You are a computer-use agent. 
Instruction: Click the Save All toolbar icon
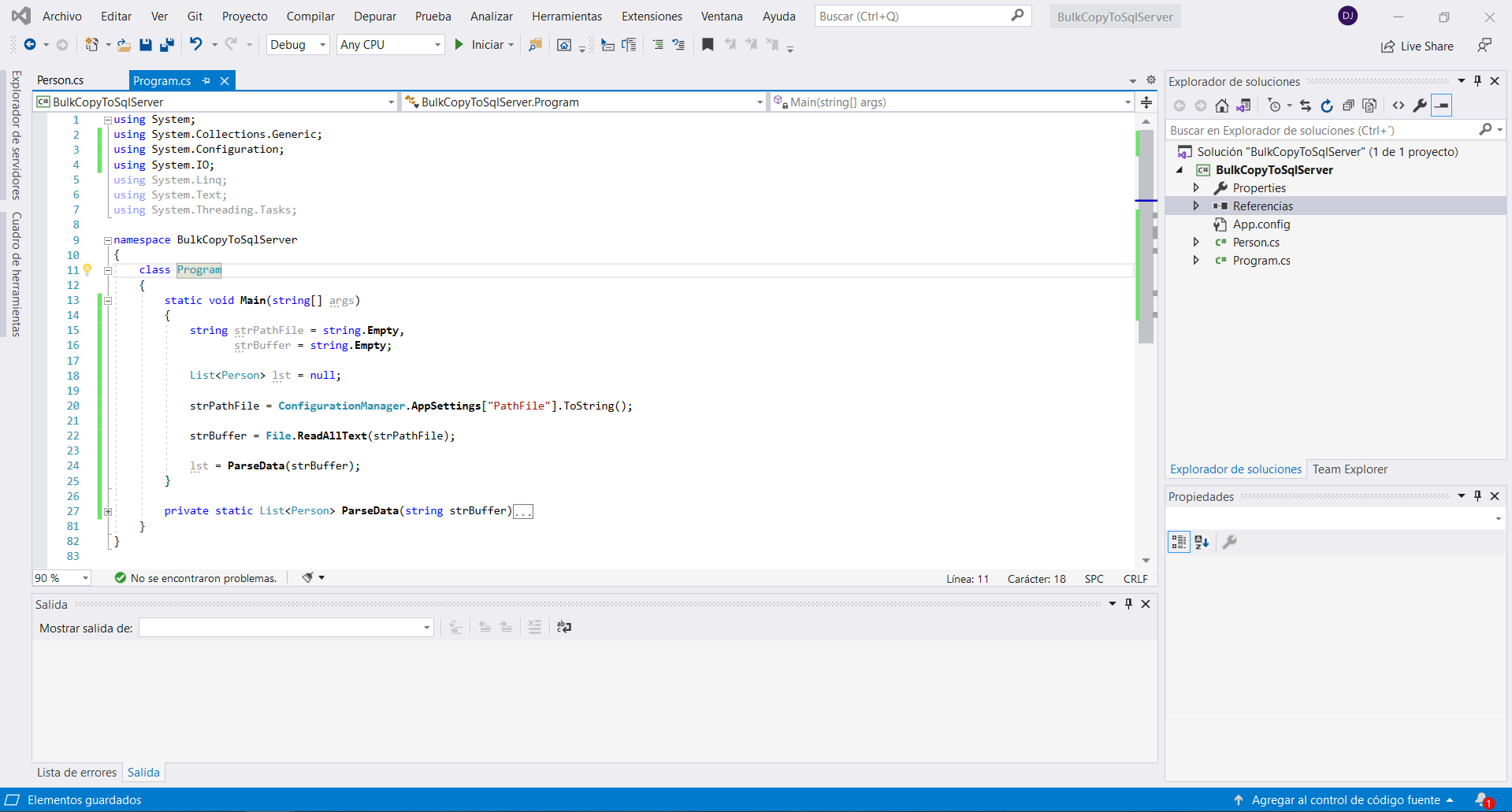[166, 45]
